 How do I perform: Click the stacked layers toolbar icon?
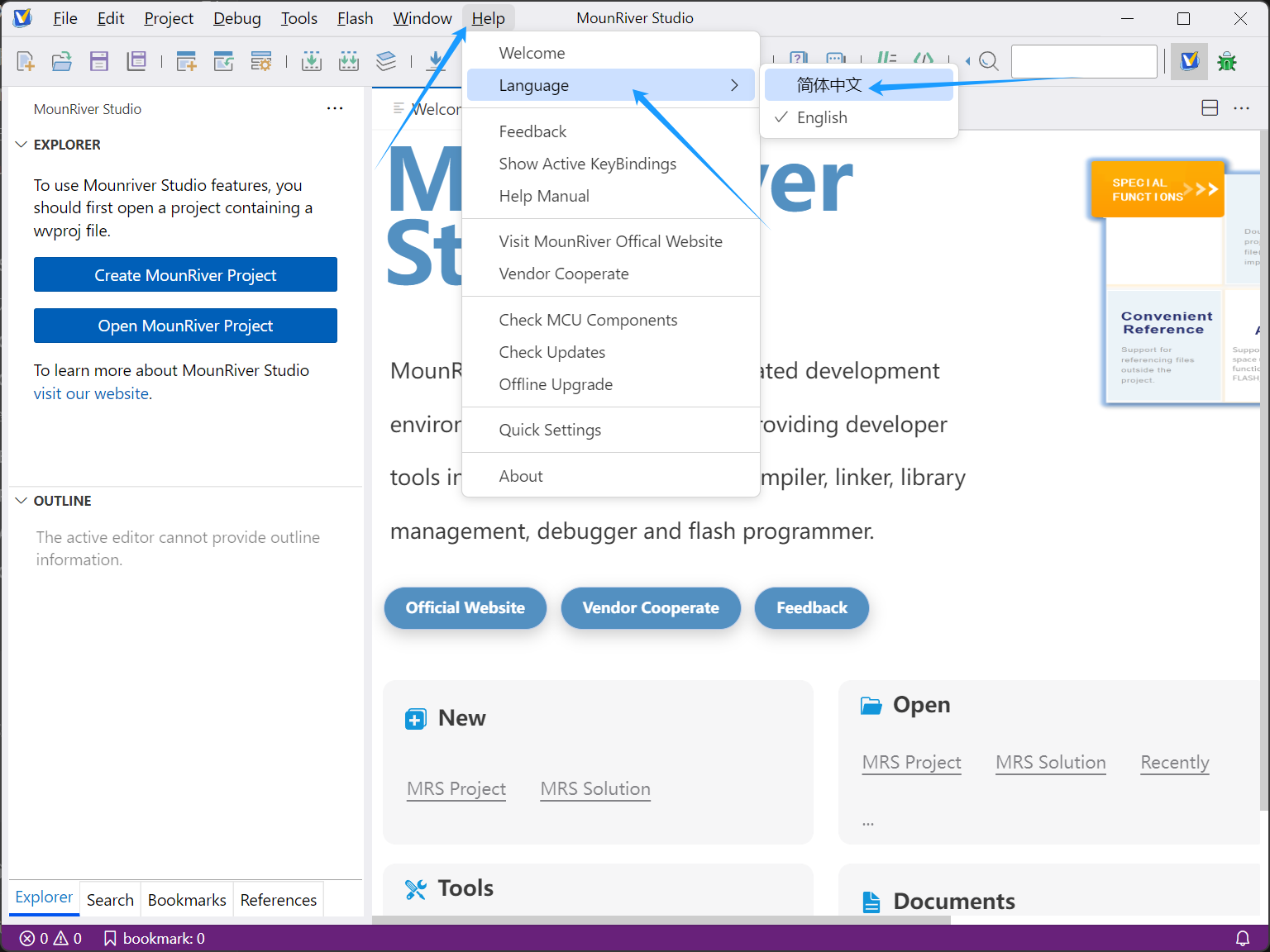pos(386,61)
